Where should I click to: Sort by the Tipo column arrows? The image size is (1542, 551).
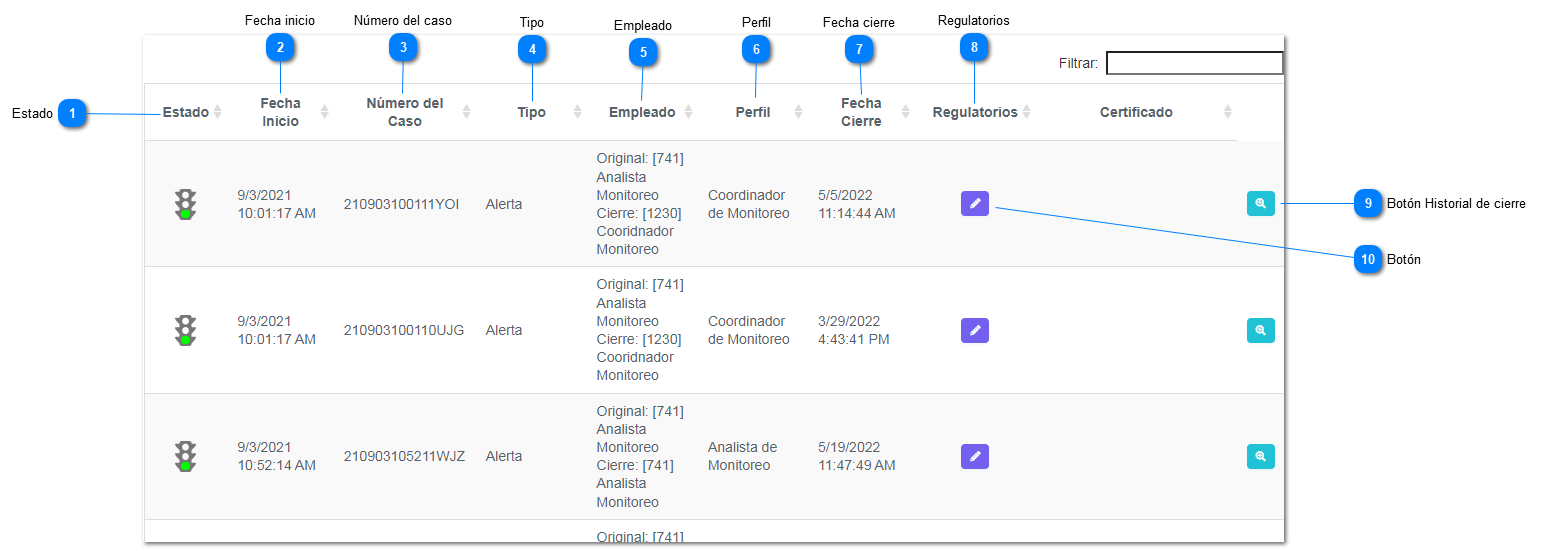pyautogui.click(x=577, y=112)
